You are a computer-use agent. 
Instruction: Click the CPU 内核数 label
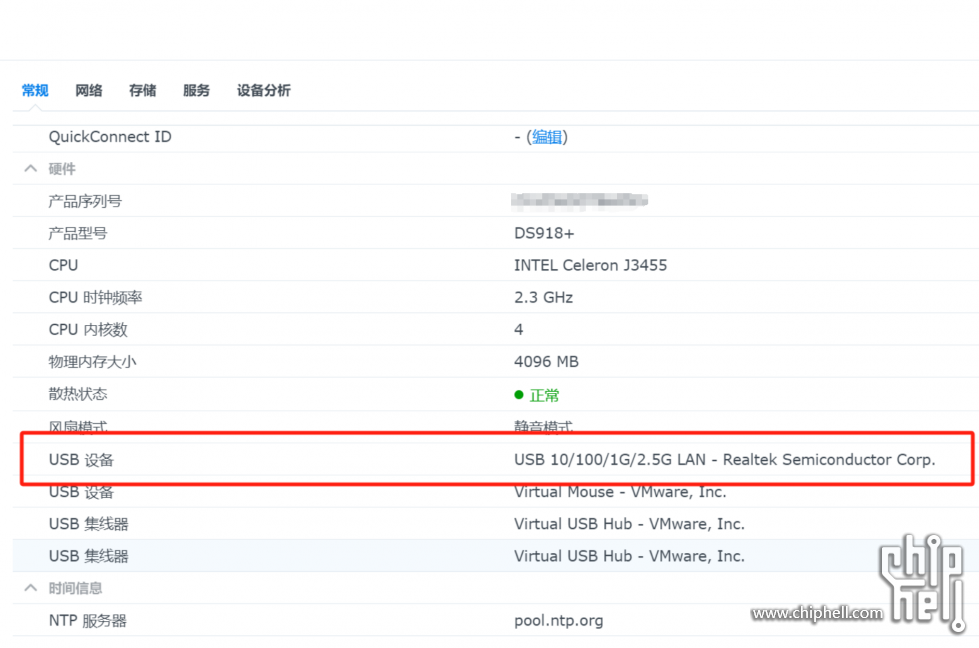[88, 330]
